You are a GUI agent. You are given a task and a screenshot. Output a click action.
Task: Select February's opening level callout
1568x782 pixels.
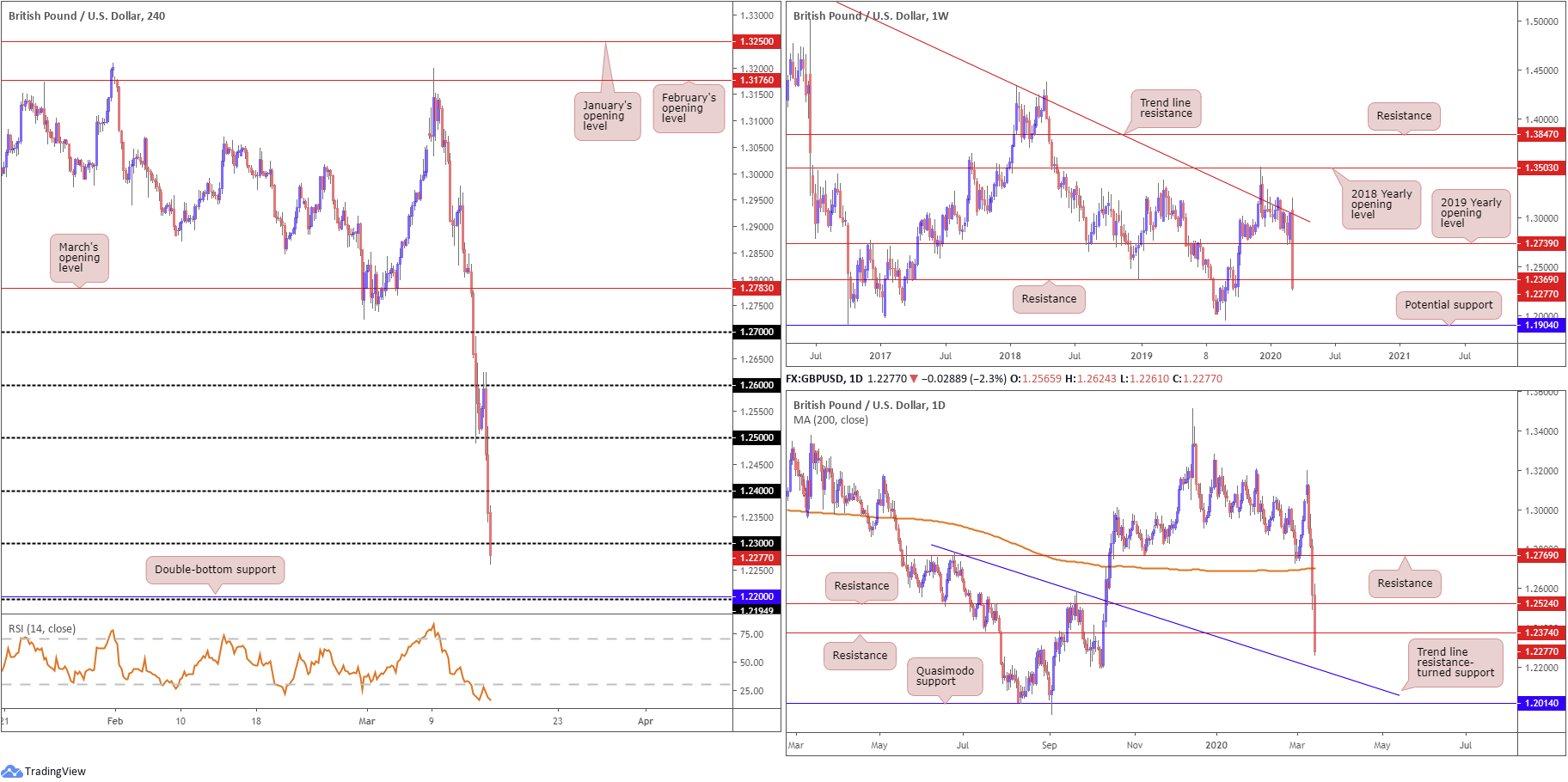(x=689, y=108)
